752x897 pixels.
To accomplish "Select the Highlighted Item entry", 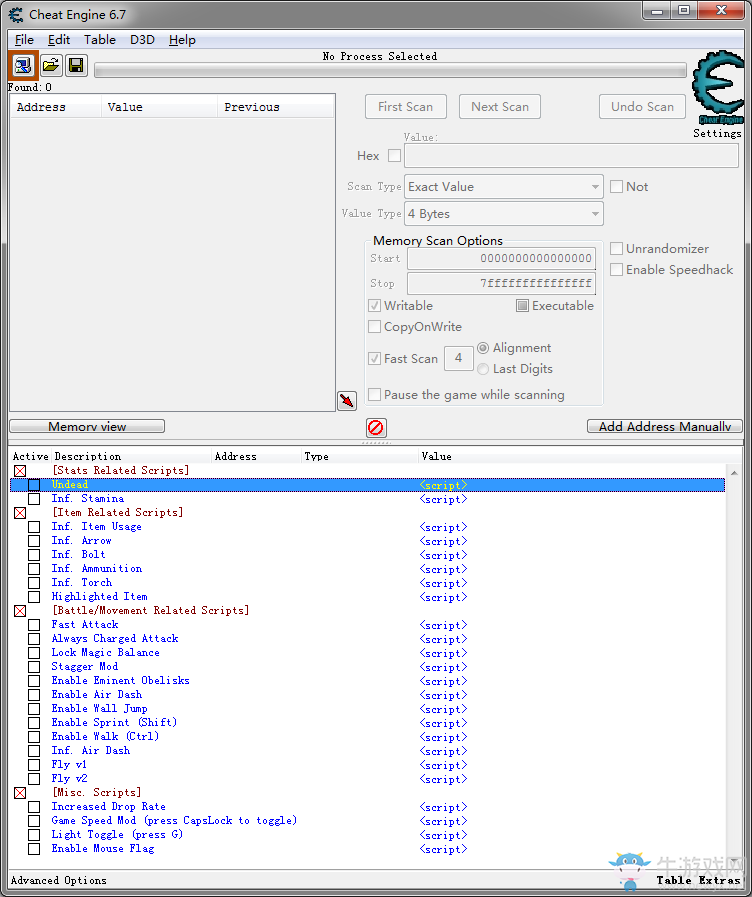I will point(100,597).
